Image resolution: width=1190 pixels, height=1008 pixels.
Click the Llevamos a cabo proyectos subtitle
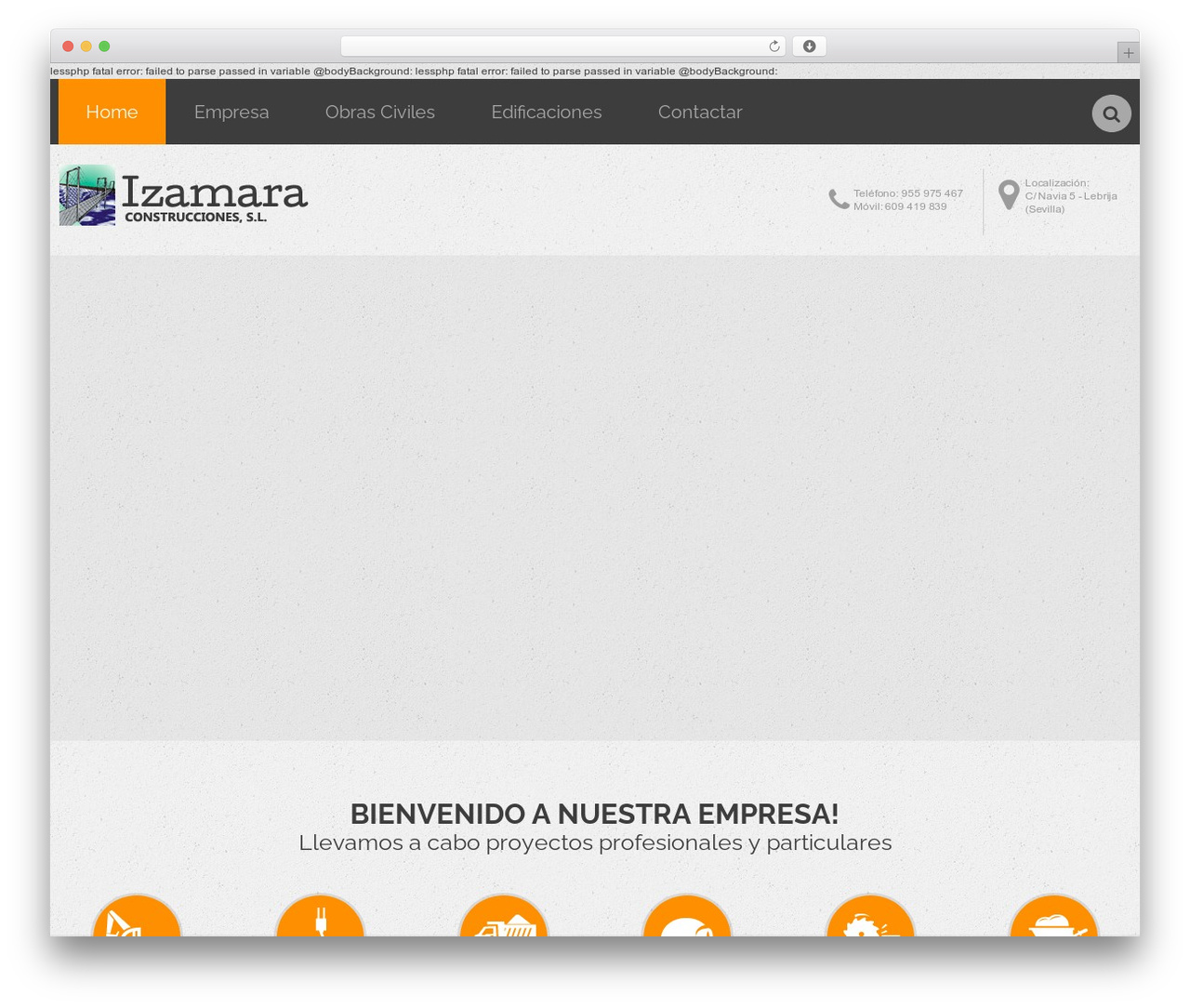coord(595,842)
